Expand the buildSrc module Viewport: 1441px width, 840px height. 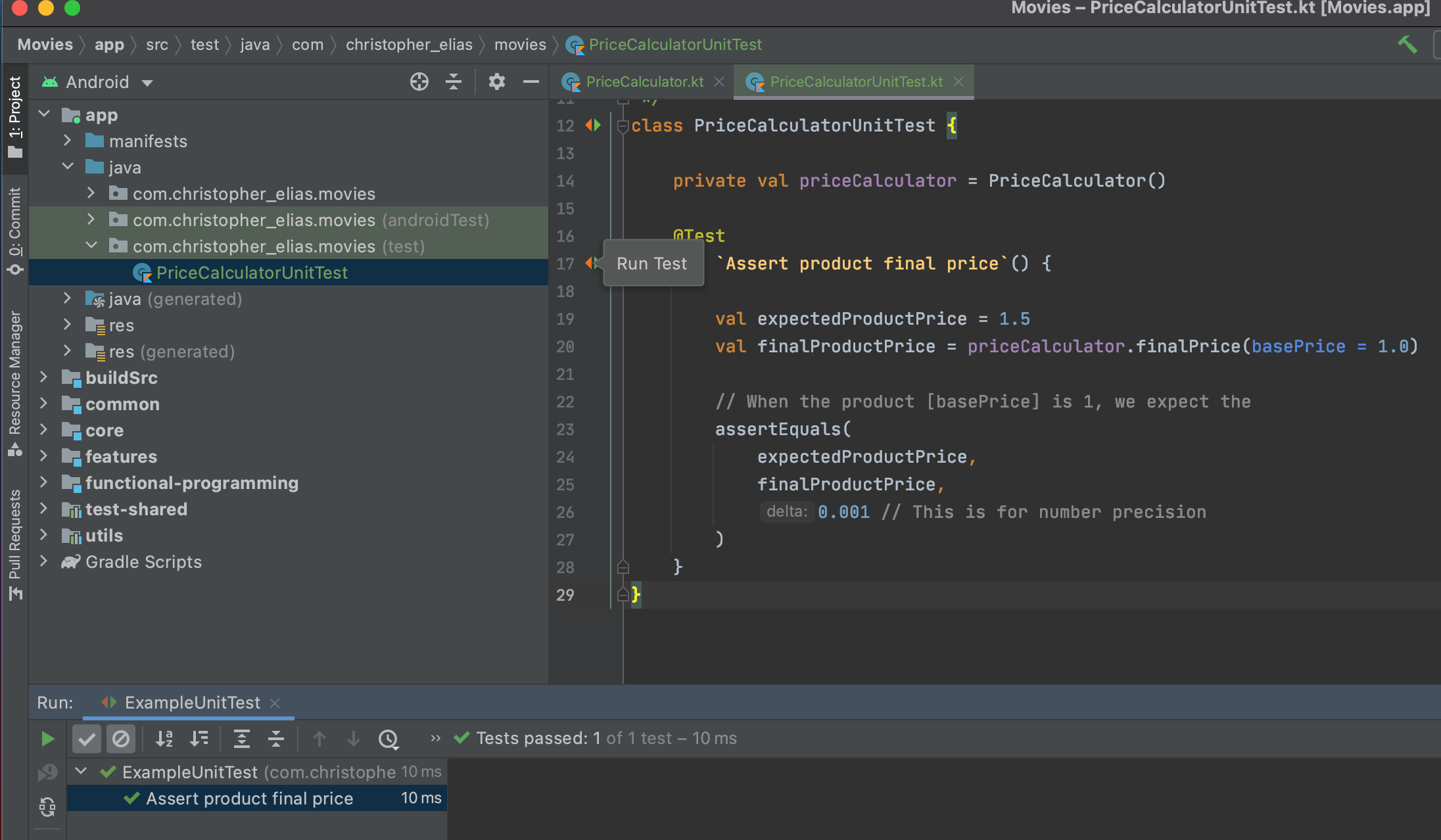coord(43,377)
